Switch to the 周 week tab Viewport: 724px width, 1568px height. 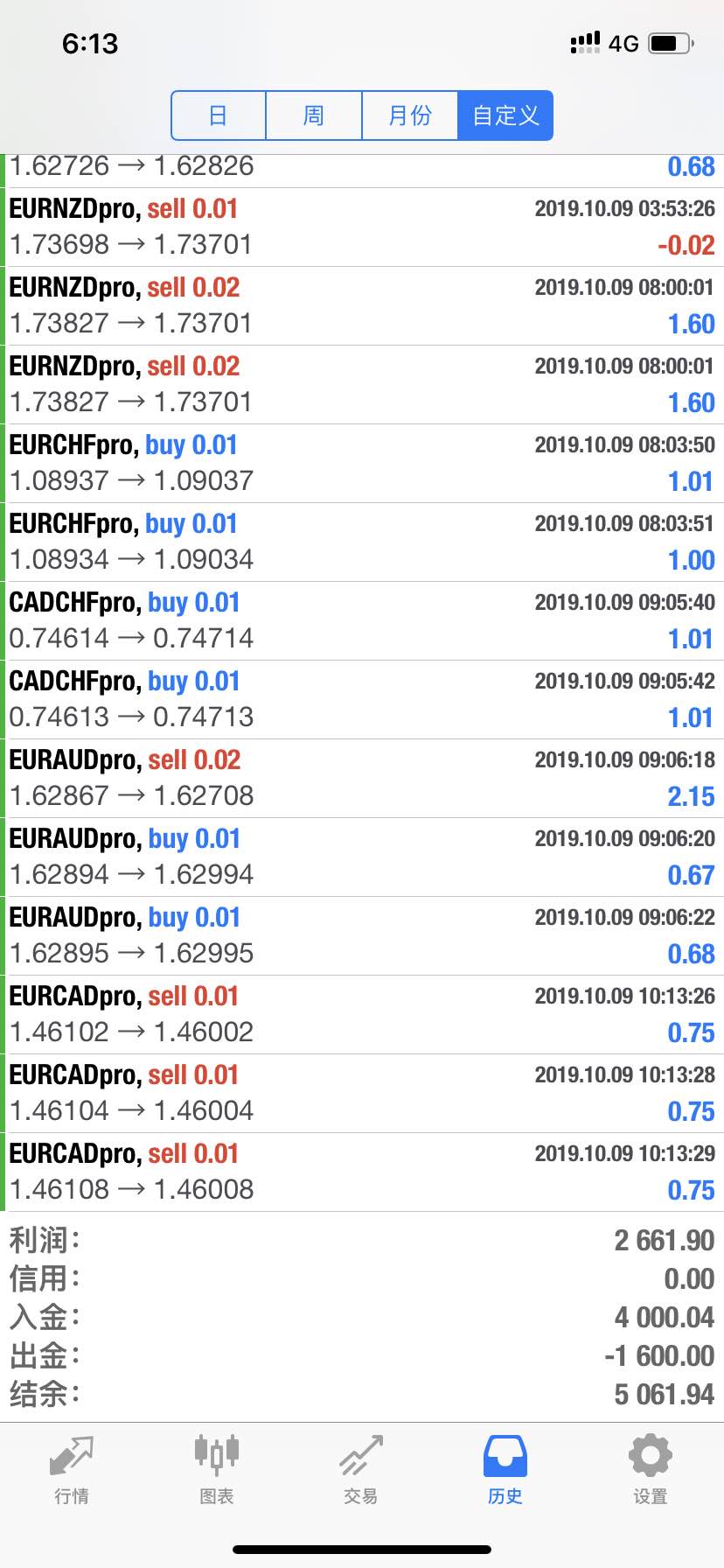pos(314,115)
